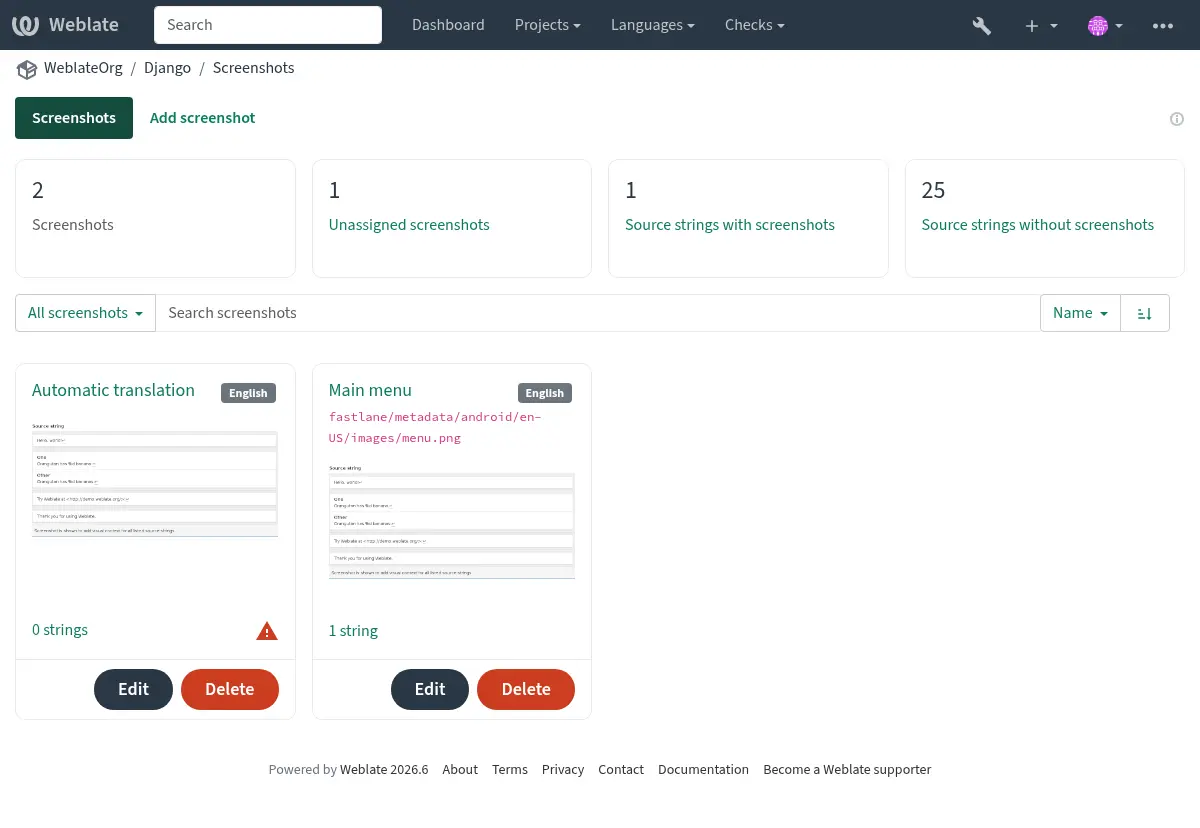Open the three-dots more menu
Viewport: 1200px width, 828px height.
(x=1163, y=26)
